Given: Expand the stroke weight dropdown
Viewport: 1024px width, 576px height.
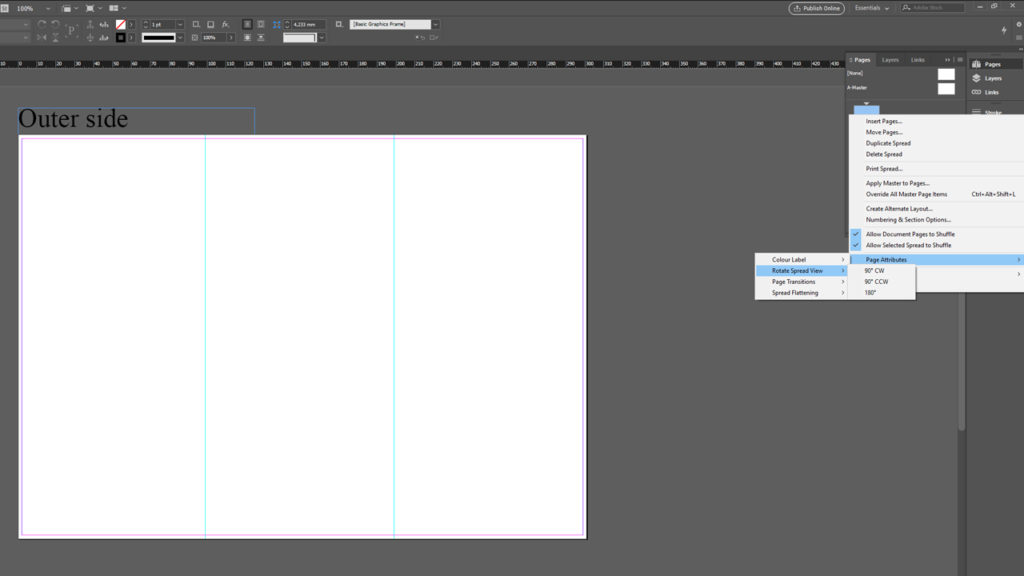Looking at the screenshot, I should coord(181,25).
